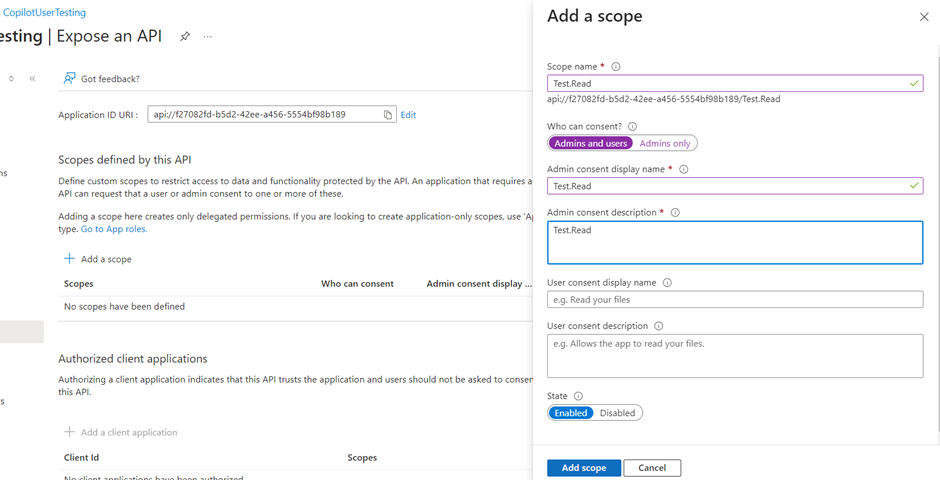Screen dimensions: 940x480
Task: Click the Add scope button
Action: point(584,468)
